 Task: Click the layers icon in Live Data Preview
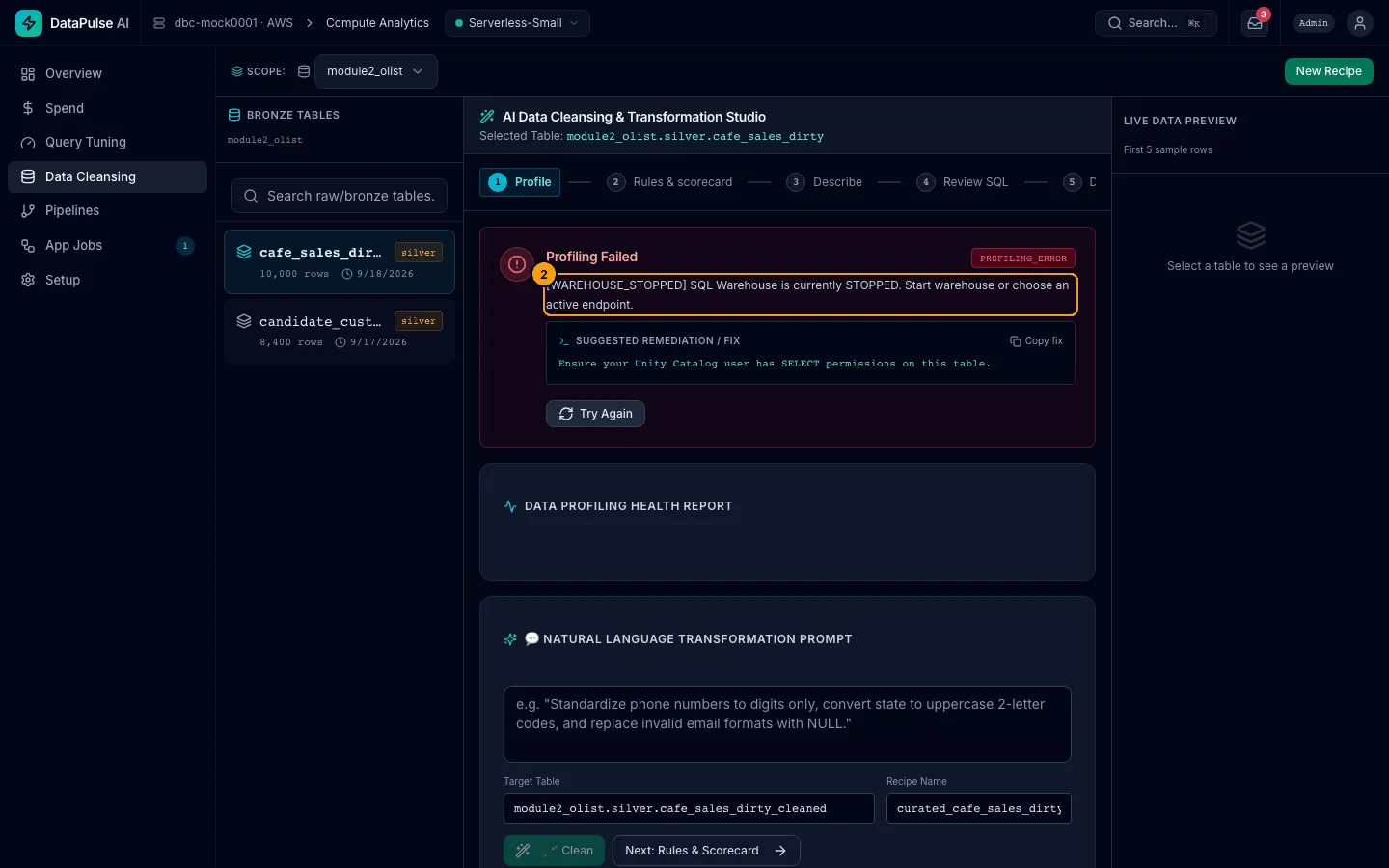pos(1250,235)
